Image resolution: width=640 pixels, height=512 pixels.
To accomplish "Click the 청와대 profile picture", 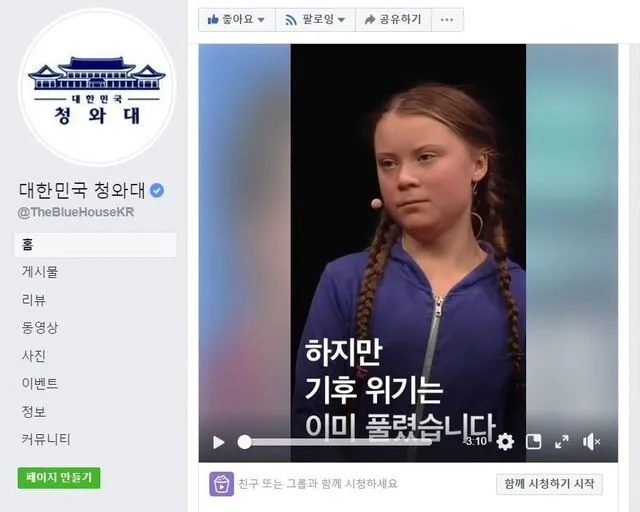I will pyautogui.click(x=97, y=88).
